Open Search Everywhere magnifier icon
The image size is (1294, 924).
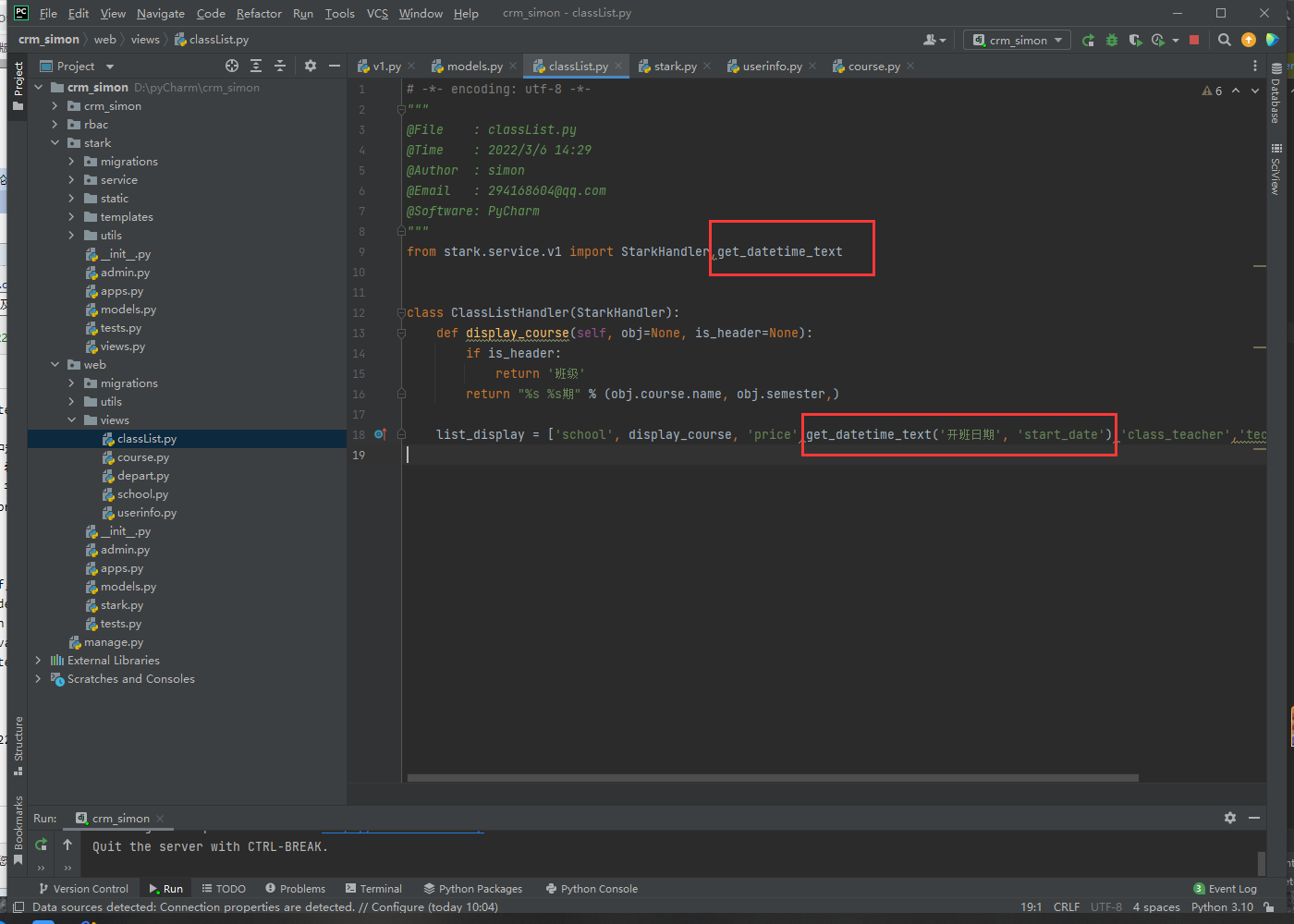pyautogui.click(x=1225, y=40)
